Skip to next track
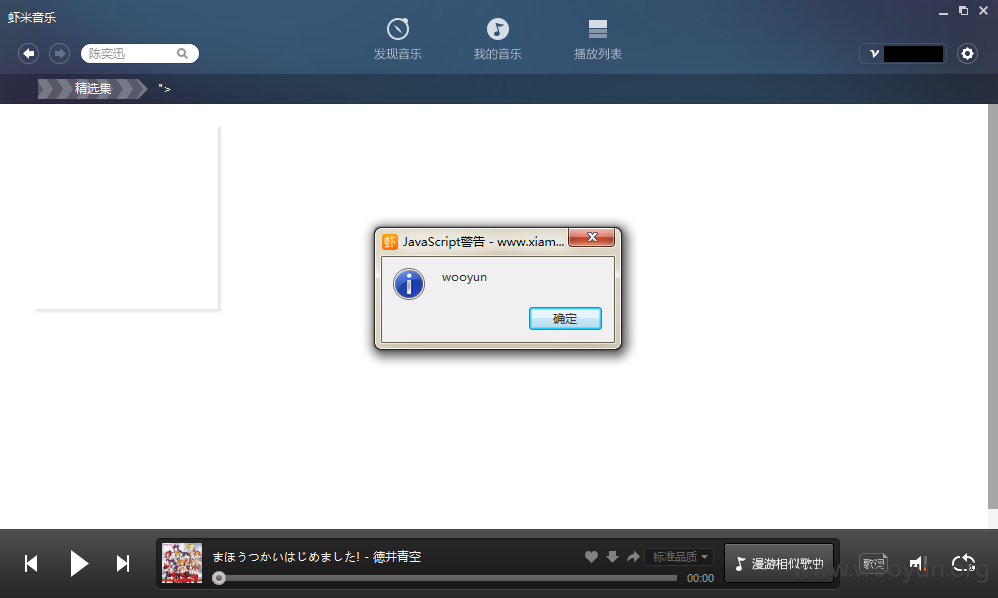Viewport: 998px width, 598px height. coord(123,564)
